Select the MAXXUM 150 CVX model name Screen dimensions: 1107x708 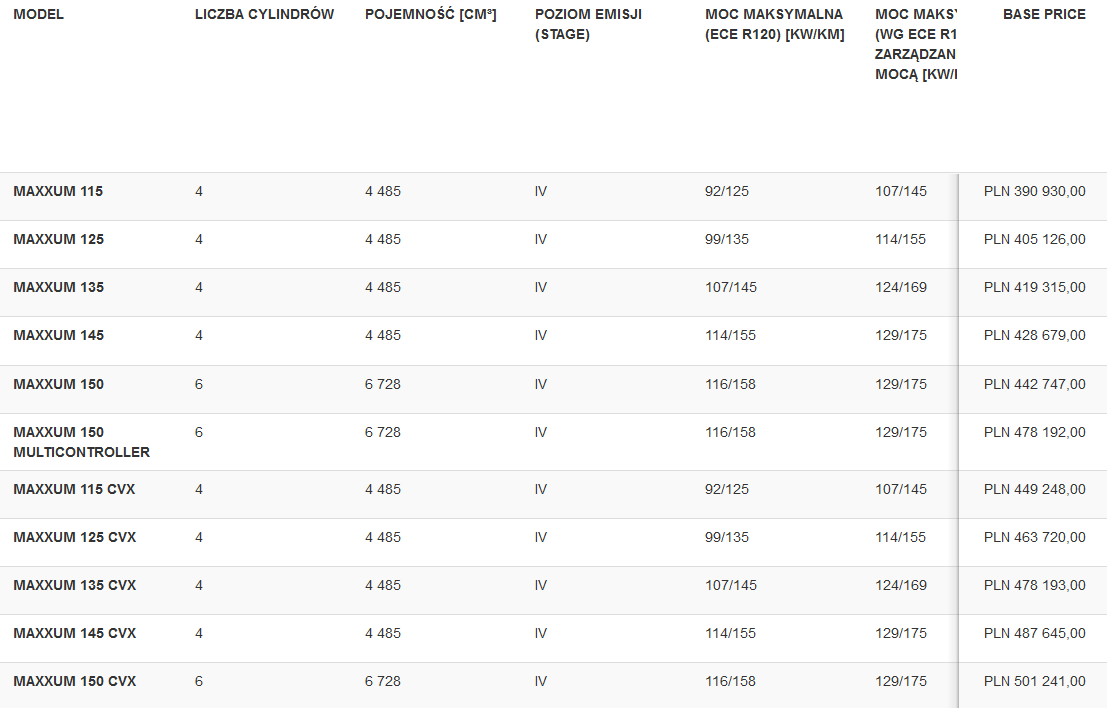[x=74, y=681]
